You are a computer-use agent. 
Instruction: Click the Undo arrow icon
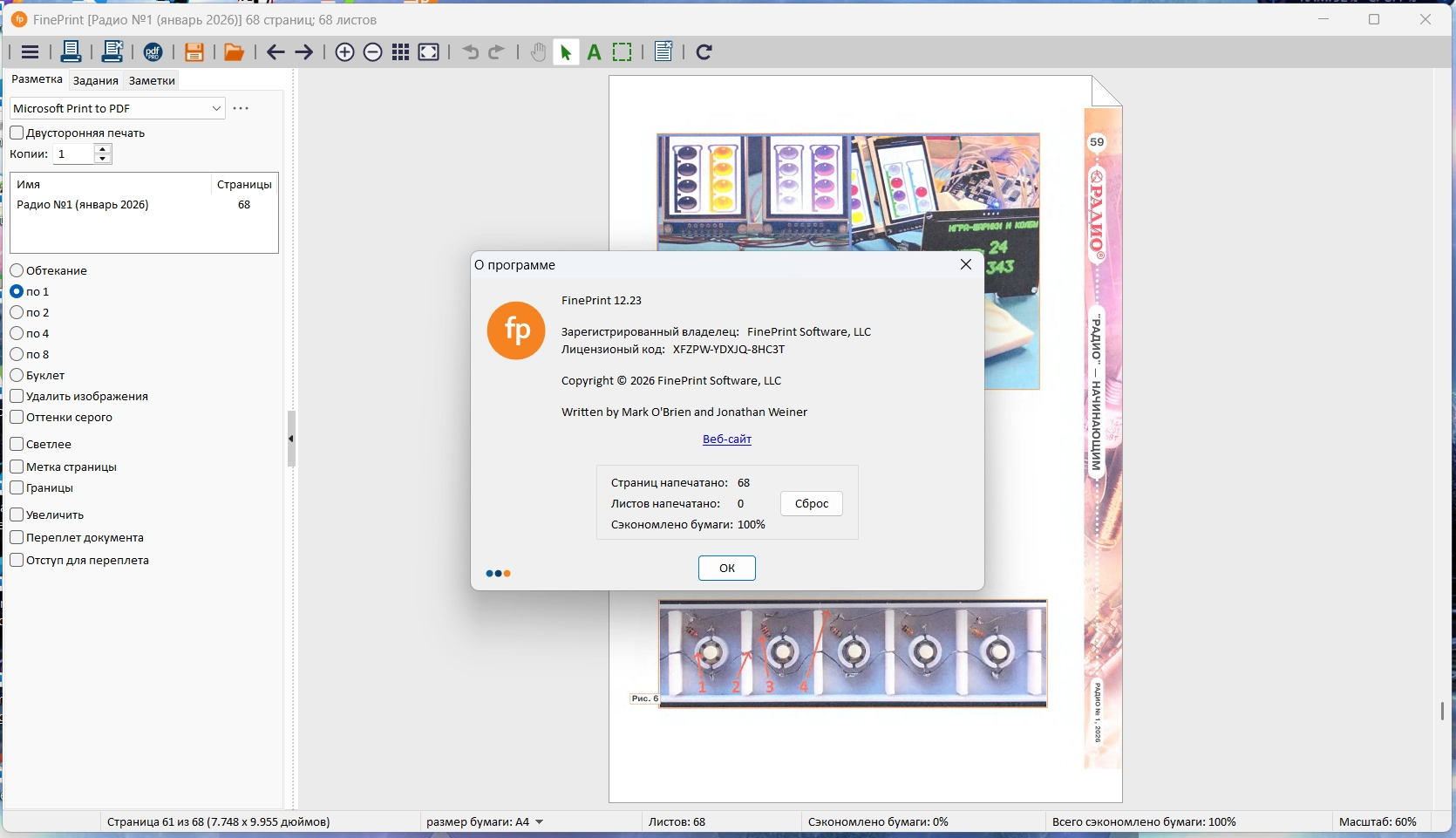[471, 52]
